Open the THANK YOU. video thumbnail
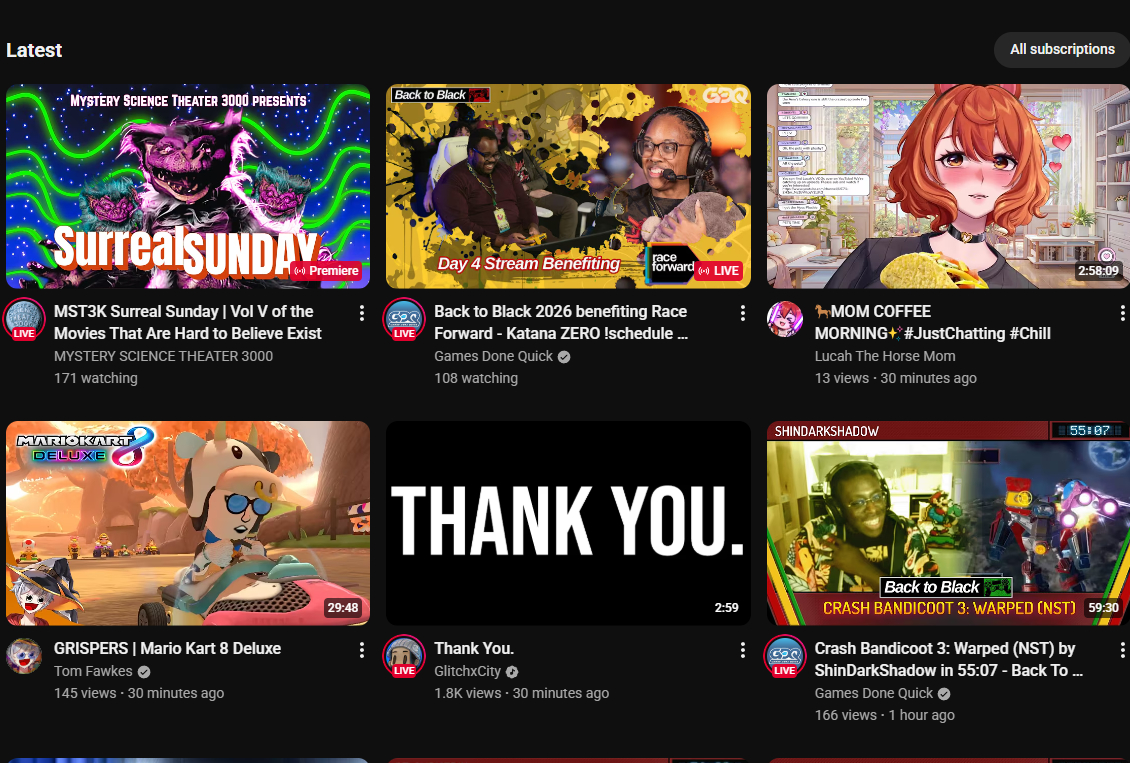This screenshot has height=763, width=1130. tap(569, 523)
